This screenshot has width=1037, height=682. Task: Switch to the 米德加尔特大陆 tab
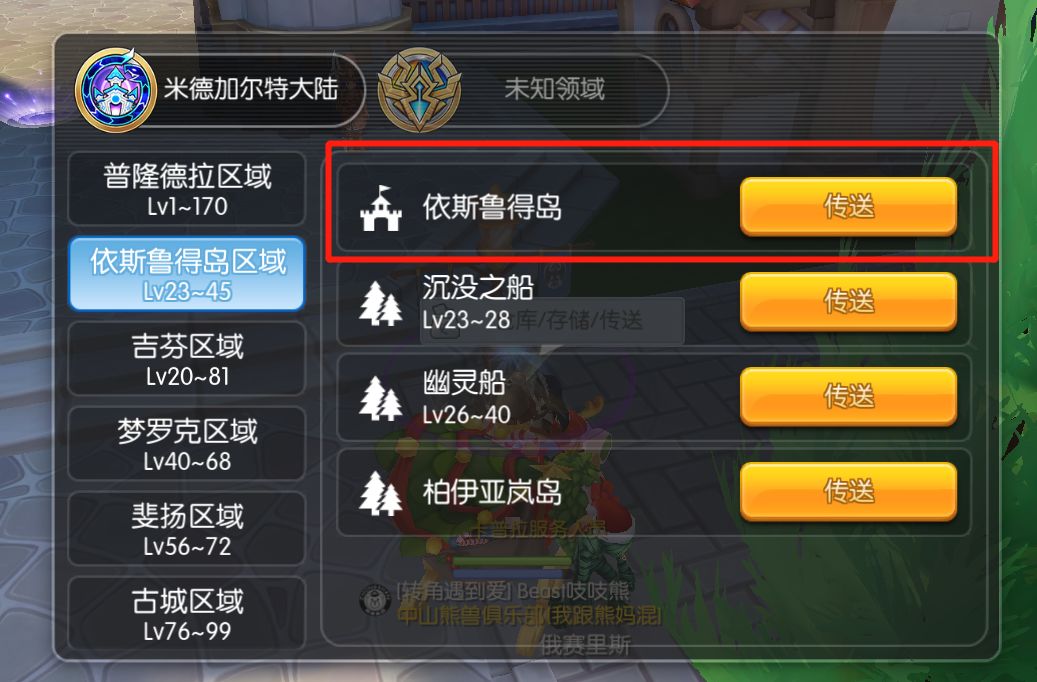click(x=219, y=90)
